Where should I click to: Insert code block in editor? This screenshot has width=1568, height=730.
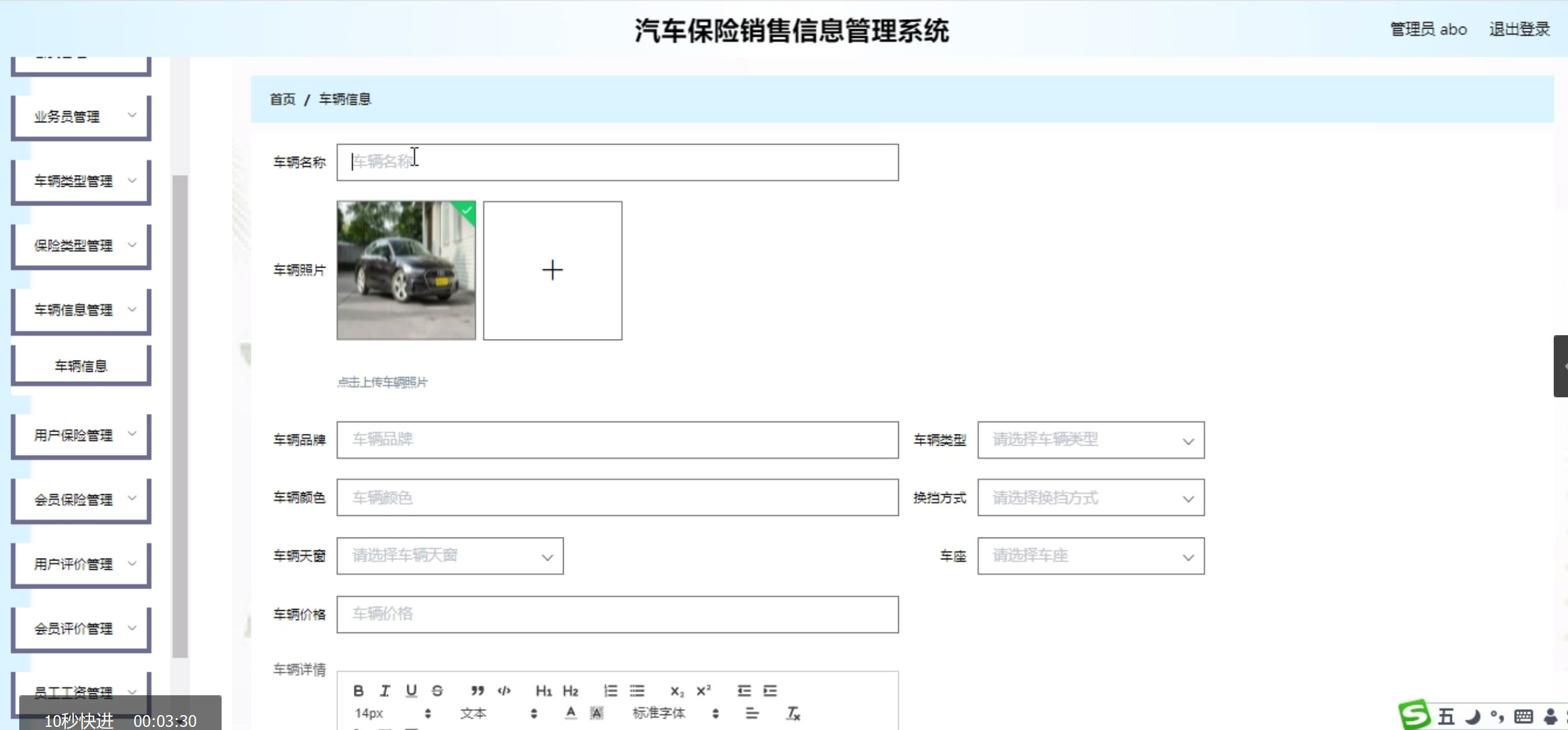click(504, 691)
